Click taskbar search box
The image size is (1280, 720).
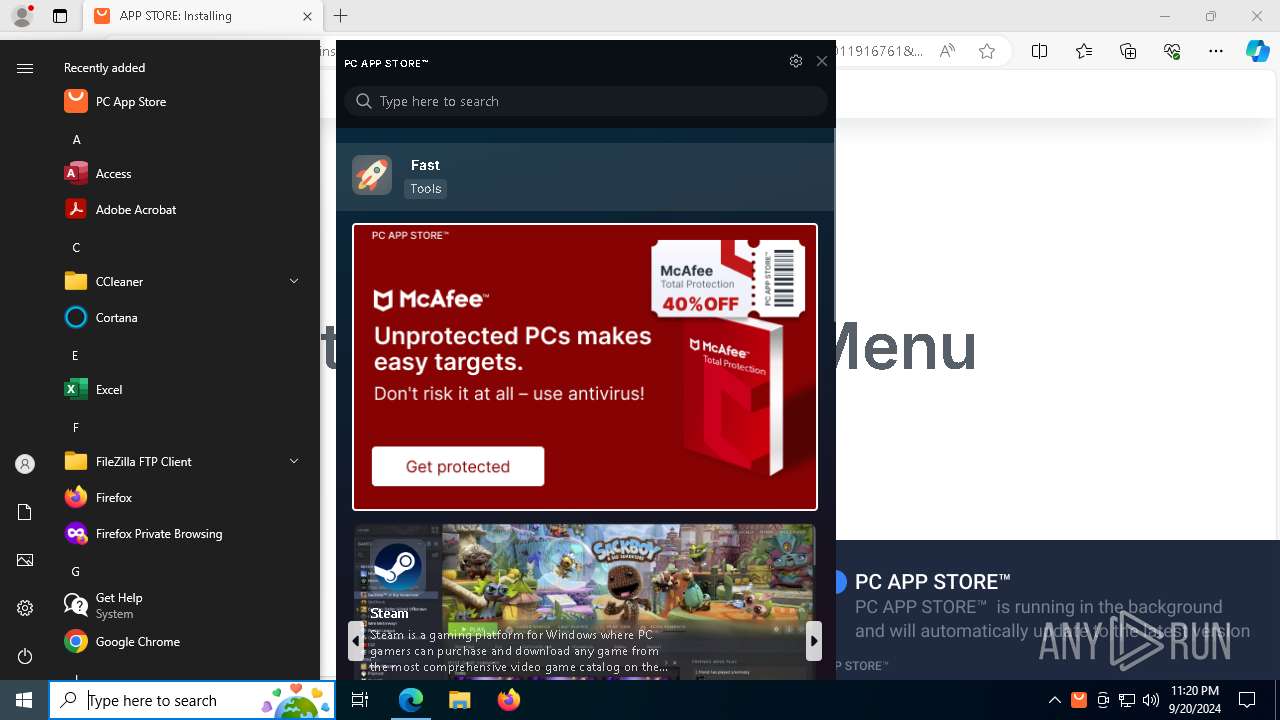[192, 700]
